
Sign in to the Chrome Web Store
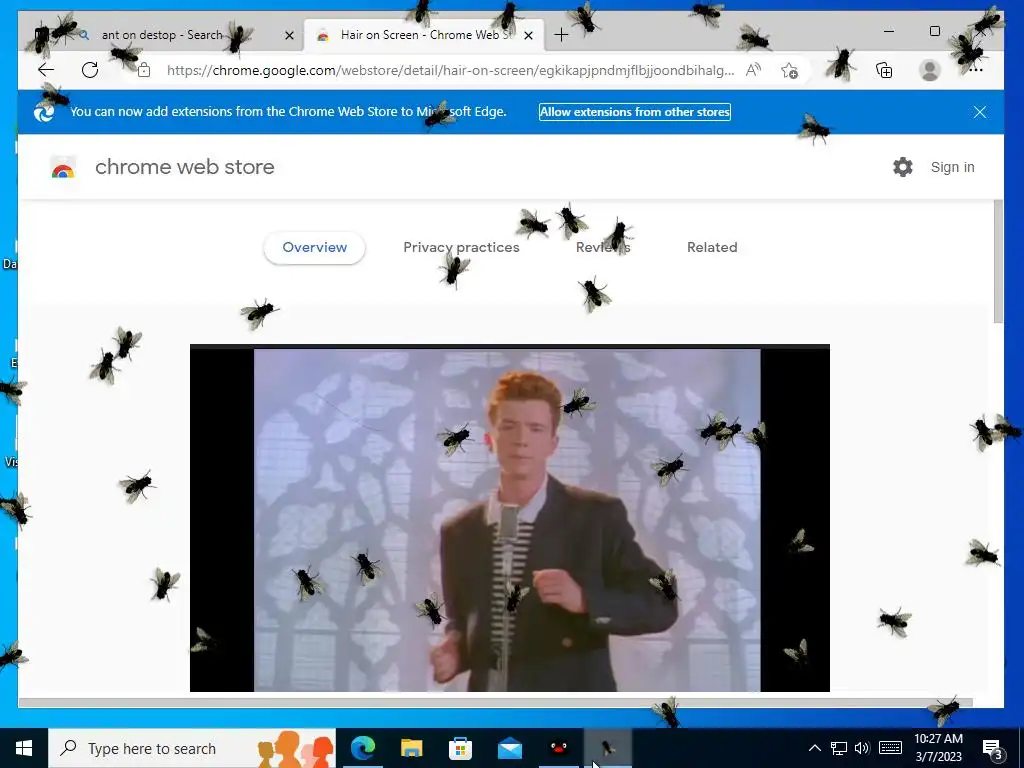pyautogui.click(x=952, y=167)
